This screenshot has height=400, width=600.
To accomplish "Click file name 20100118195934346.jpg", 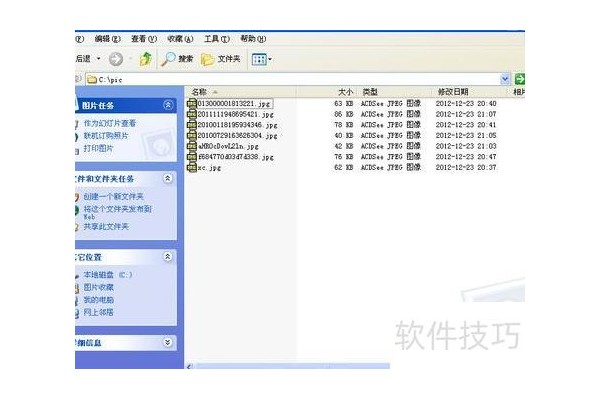I will coord(238,125).
